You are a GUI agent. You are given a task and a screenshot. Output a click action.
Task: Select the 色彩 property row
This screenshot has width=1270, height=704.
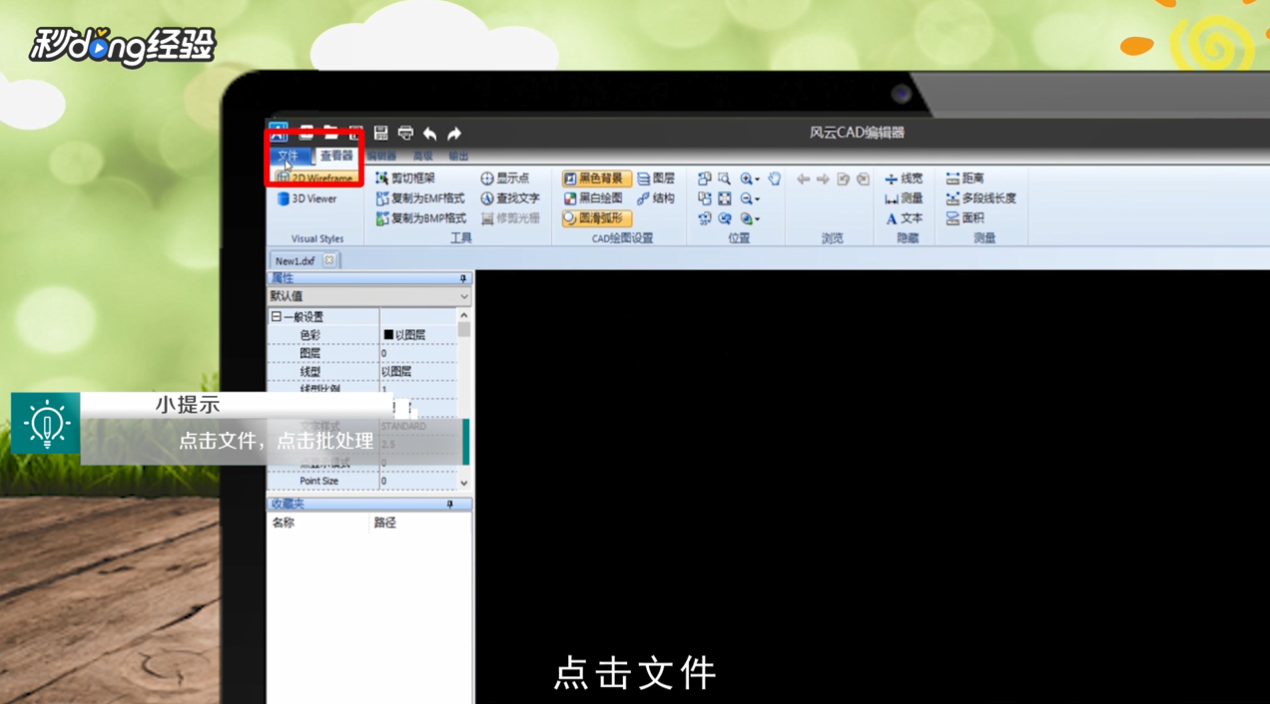363,335
